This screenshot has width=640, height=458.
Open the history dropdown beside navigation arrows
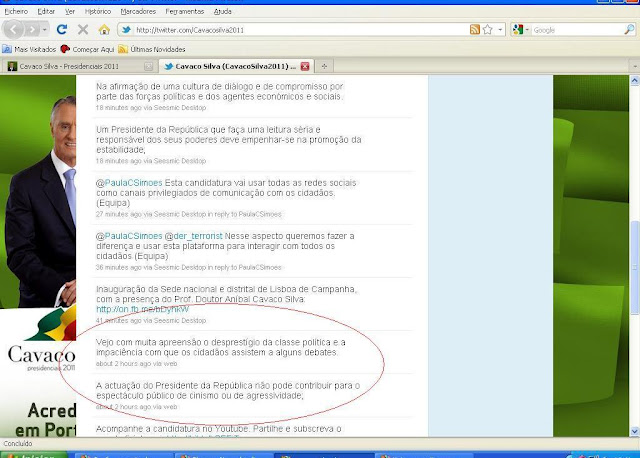(x=44, y=30)
